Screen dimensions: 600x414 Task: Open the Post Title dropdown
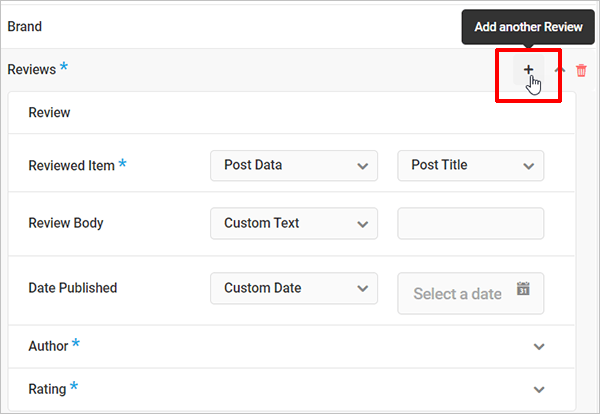(470, 165)
